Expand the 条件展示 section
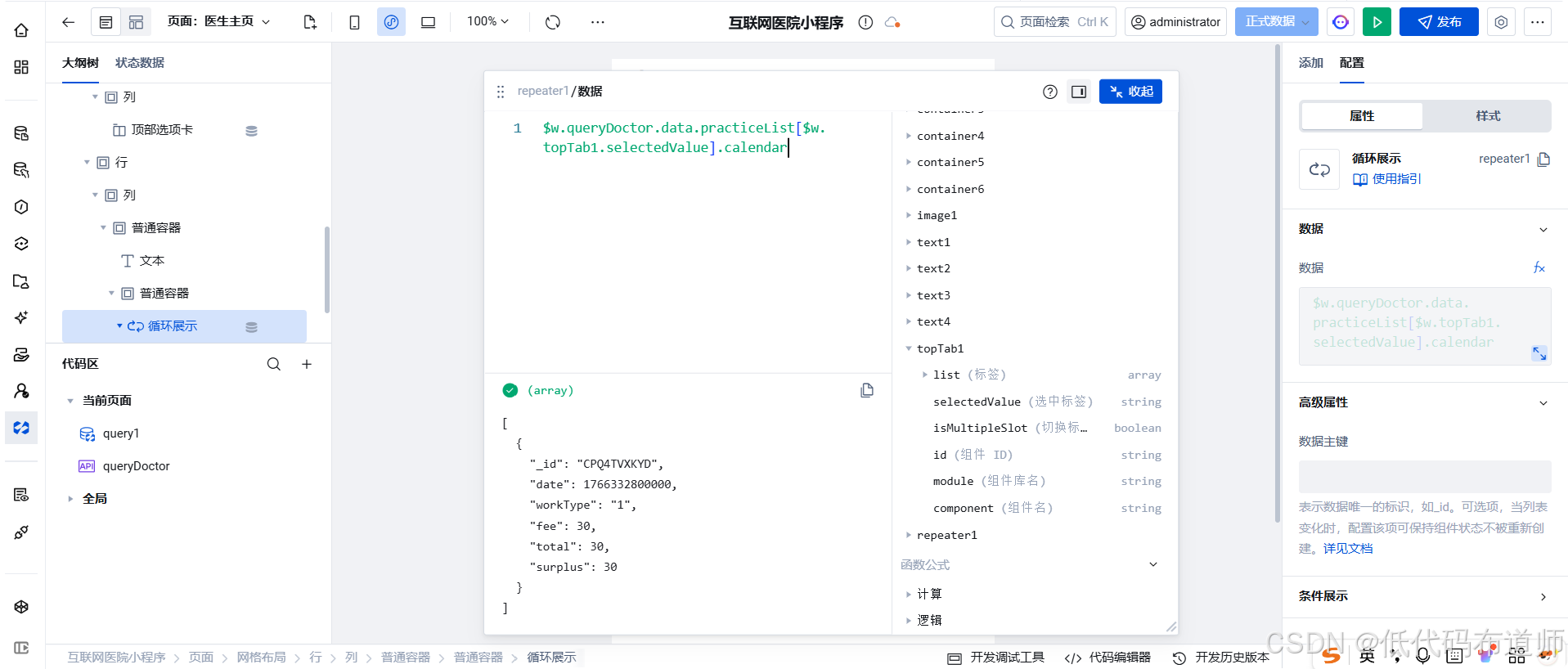Screen dimensions: 1568x669 click(1543, 597)
